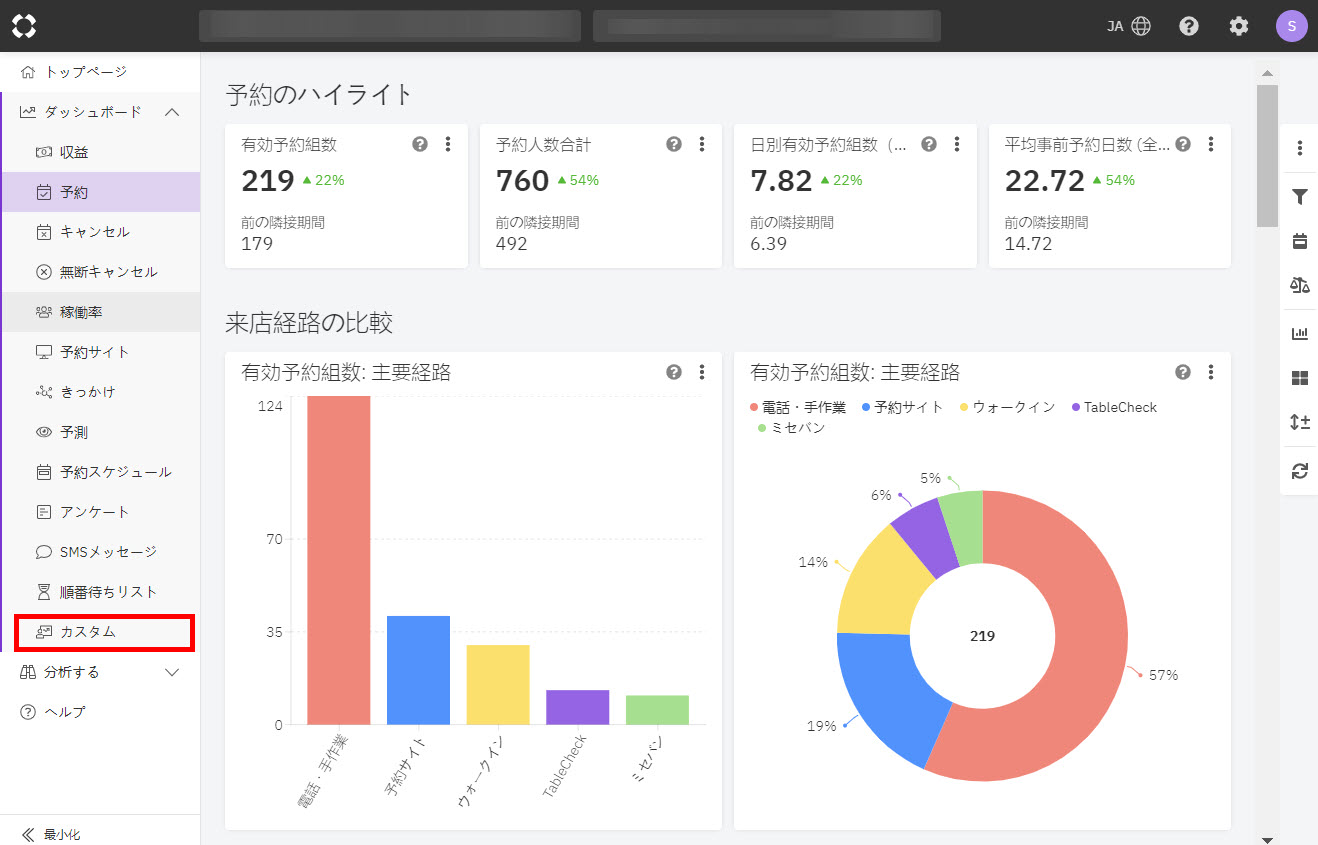Screen dimensions: 1318x845
Task: Click the purple TableCheck bar
Action: (x=577, y=707)
